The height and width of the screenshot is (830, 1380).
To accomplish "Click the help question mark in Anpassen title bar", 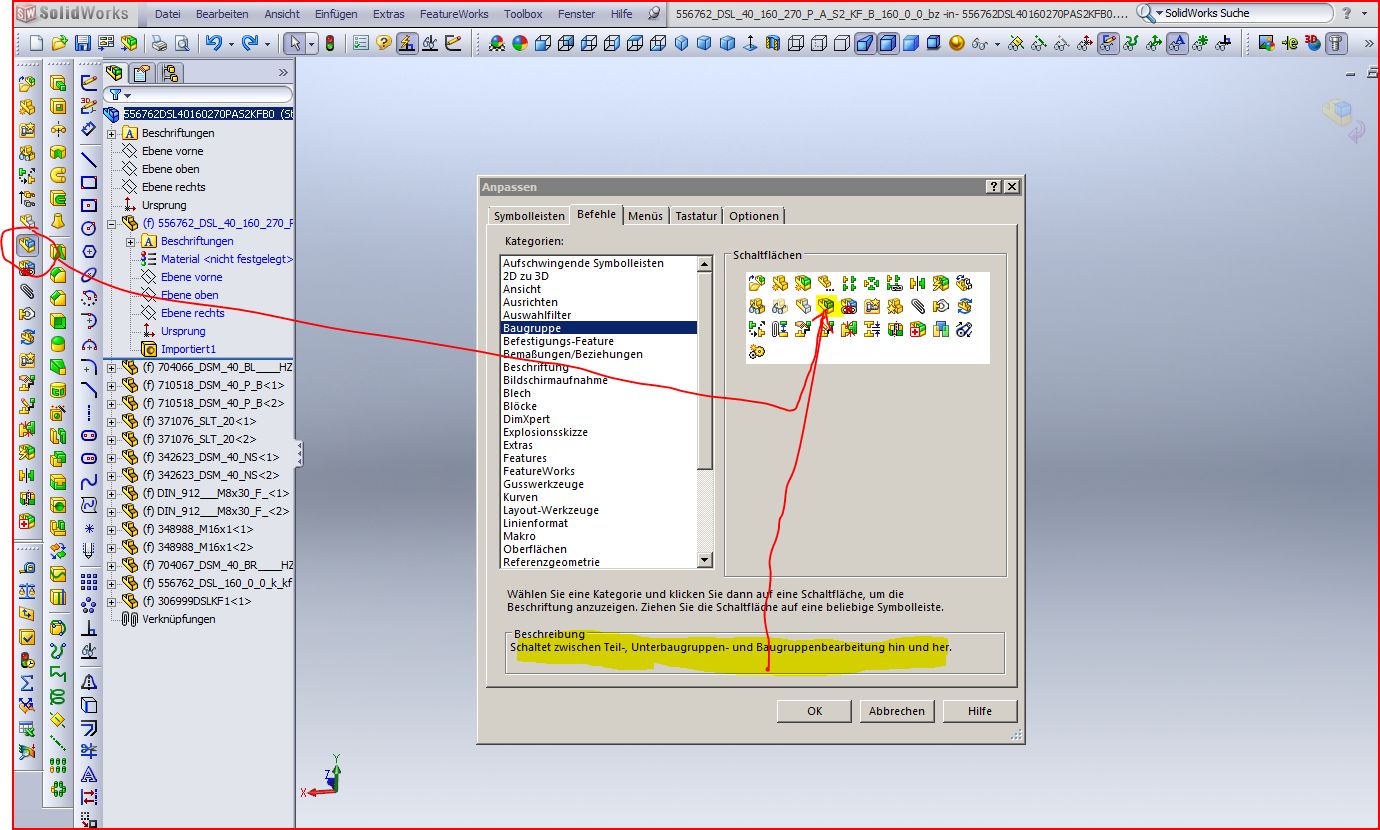I will click(x=993, y=187).
